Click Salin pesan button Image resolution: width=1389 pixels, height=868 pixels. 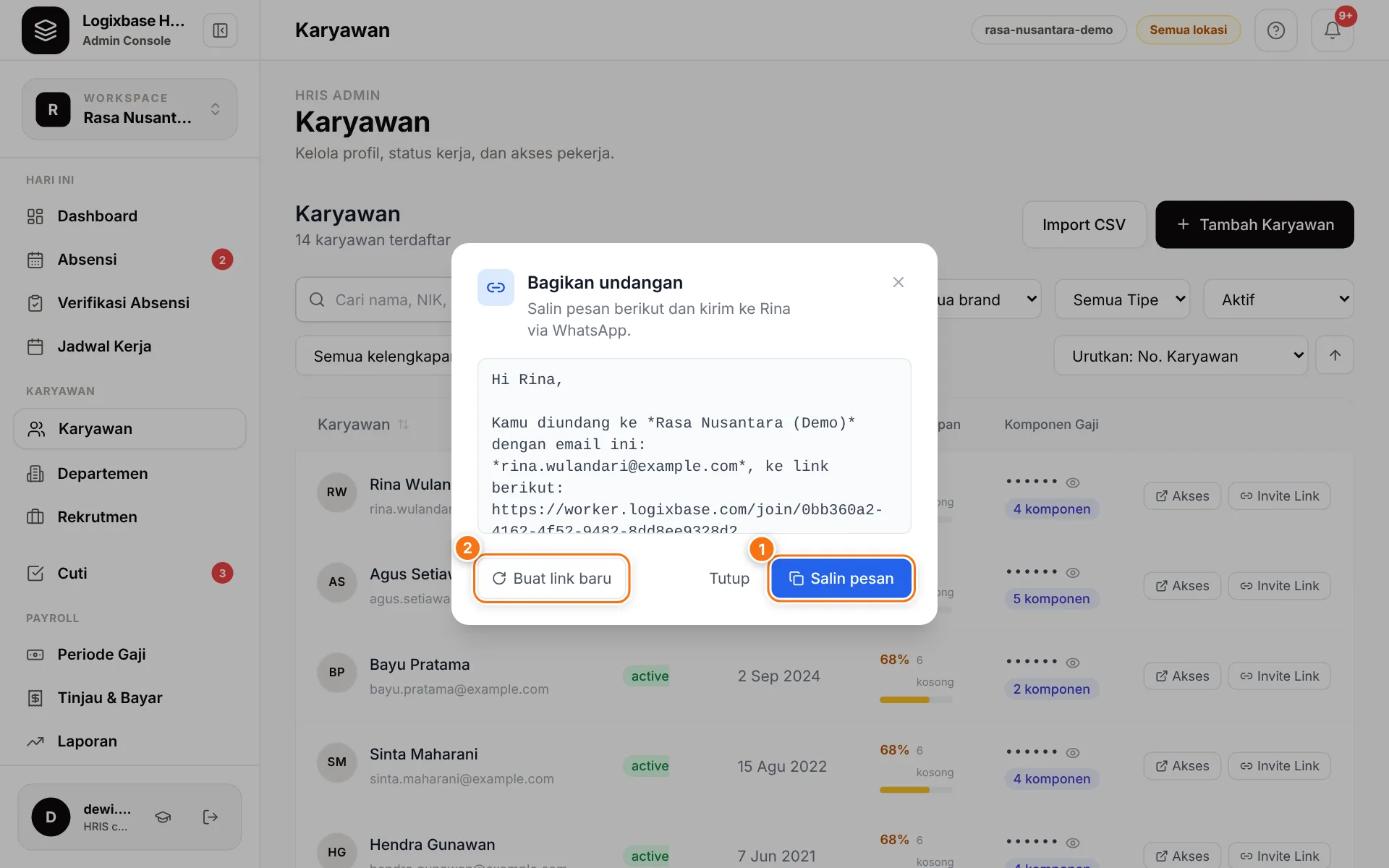coord(841,579)
